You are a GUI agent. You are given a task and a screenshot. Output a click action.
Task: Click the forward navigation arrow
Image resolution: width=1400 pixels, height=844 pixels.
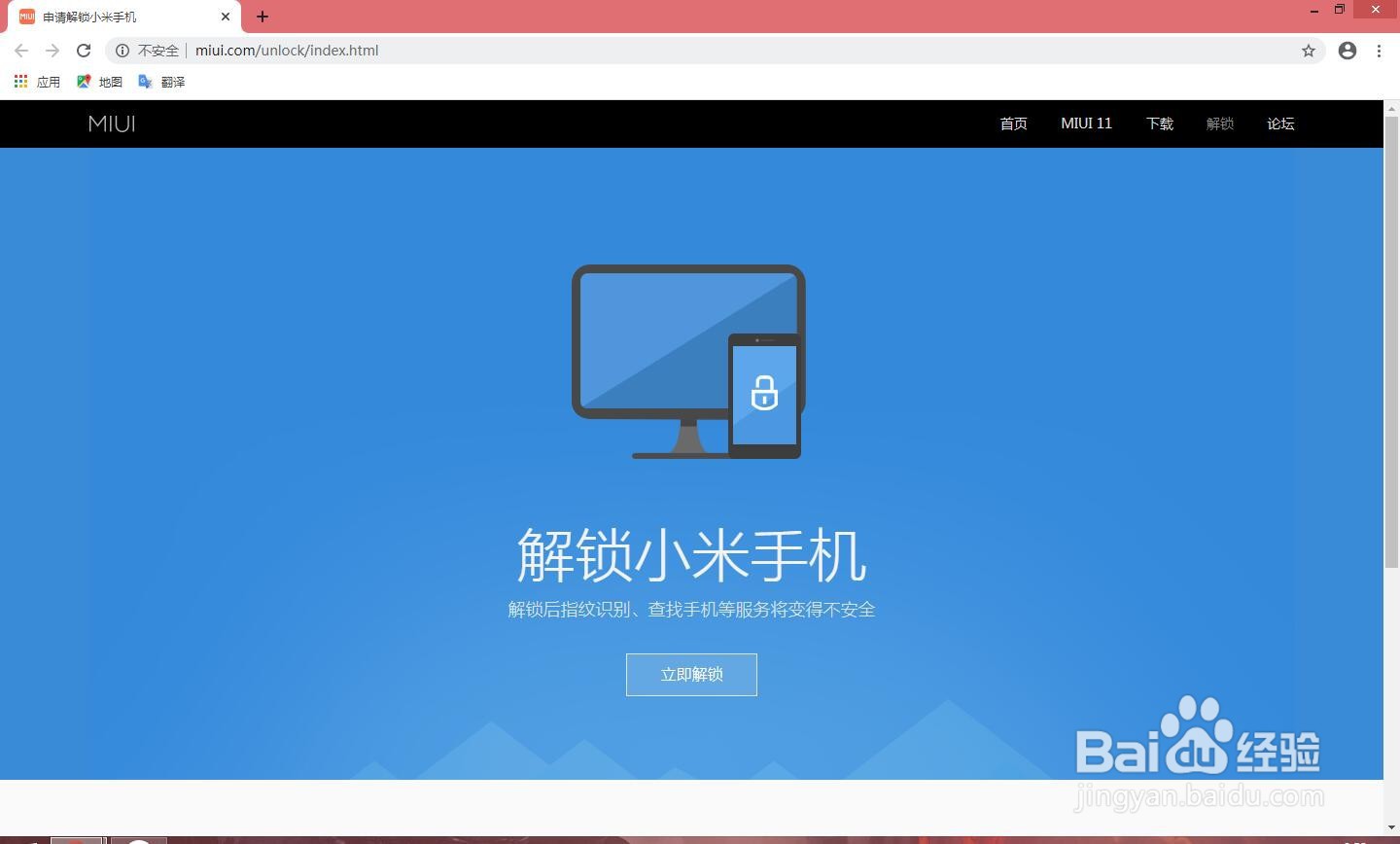click(52, 51)
